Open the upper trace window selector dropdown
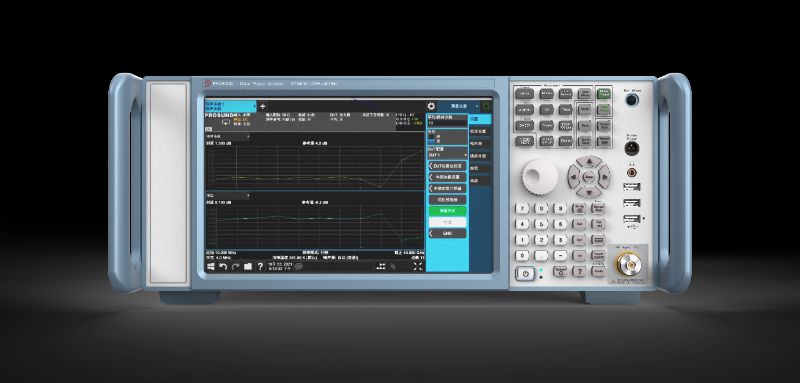800x383 pixels. (228, 136)
